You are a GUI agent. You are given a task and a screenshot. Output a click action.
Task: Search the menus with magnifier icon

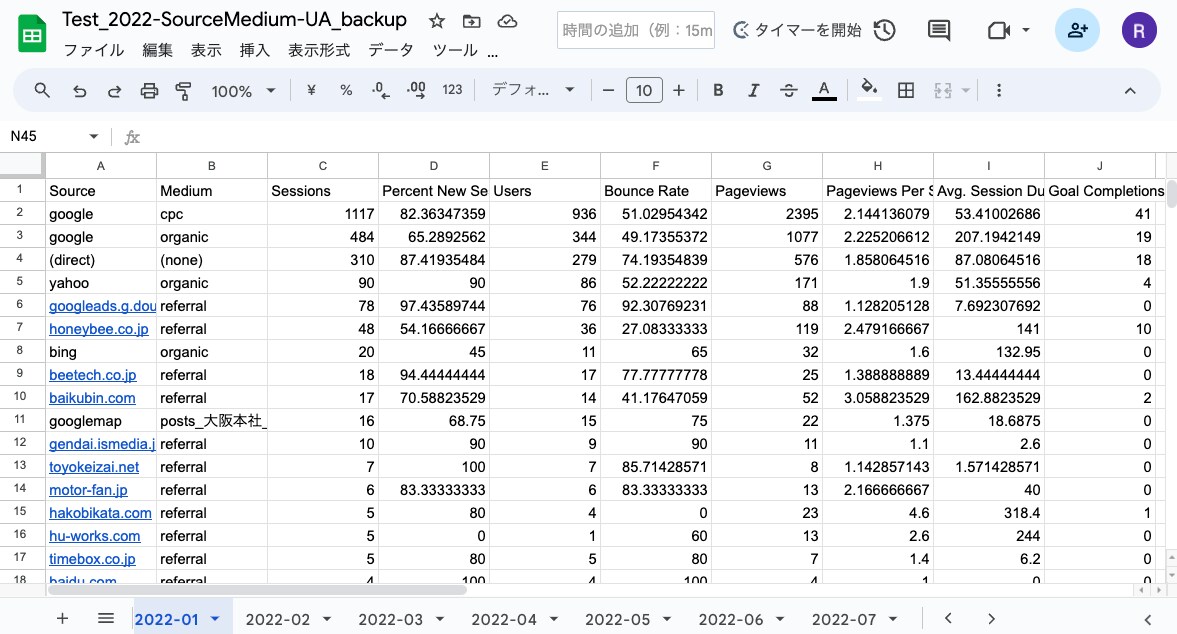[x=42, y=90]
